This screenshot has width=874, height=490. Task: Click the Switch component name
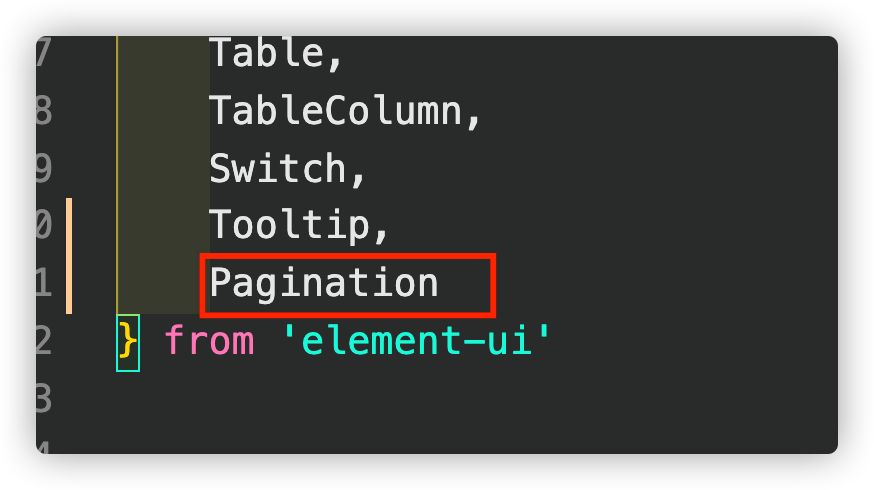278,168
